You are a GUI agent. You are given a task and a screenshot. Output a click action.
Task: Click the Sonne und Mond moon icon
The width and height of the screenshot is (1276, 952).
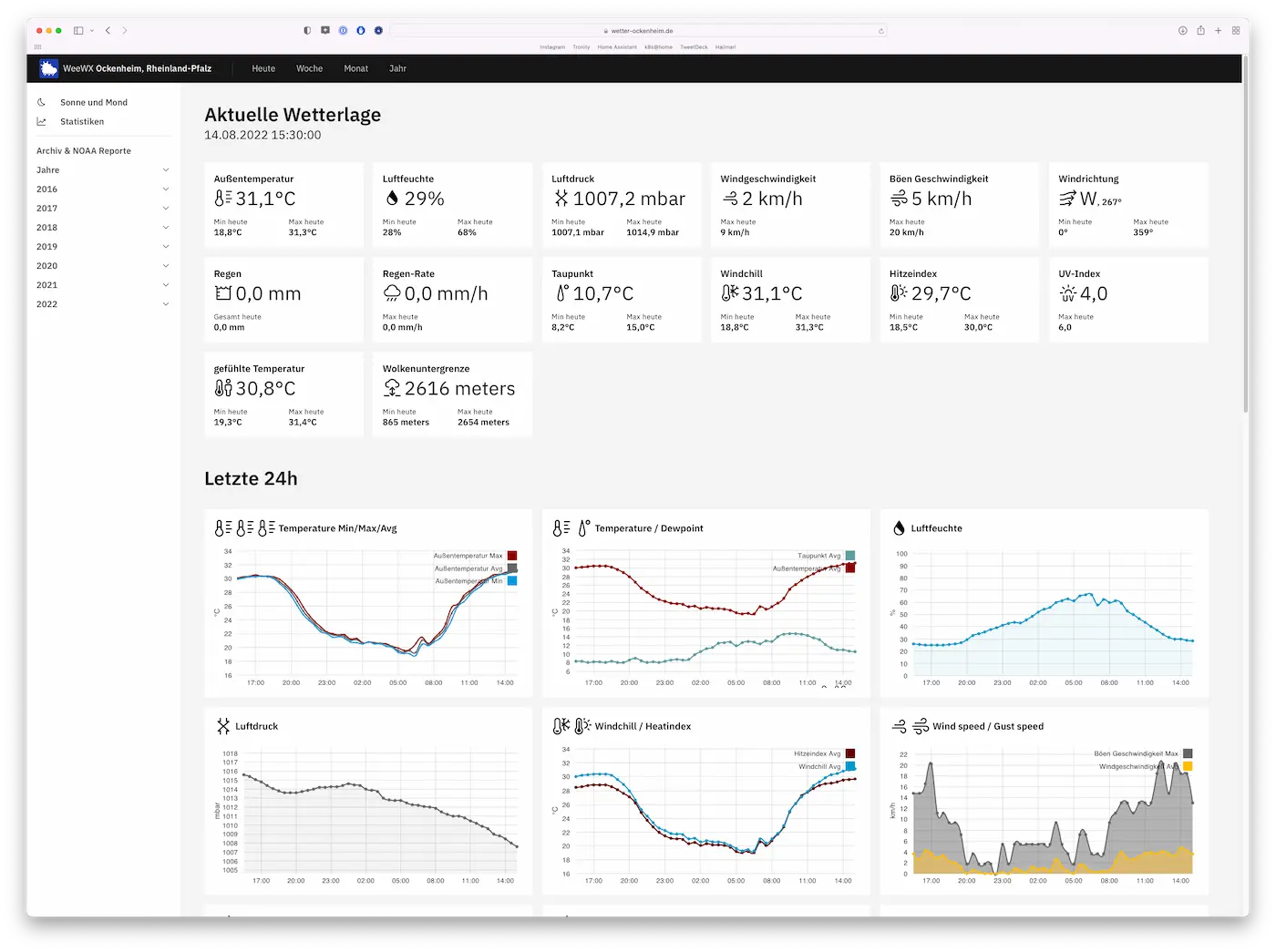(x=42, y=102)
